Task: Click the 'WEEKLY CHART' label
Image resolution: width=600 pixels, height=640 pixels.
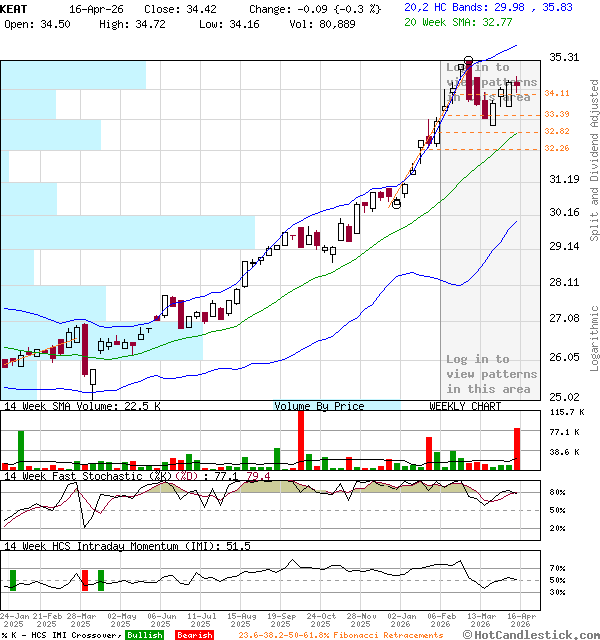Action: tap(465, 406)
